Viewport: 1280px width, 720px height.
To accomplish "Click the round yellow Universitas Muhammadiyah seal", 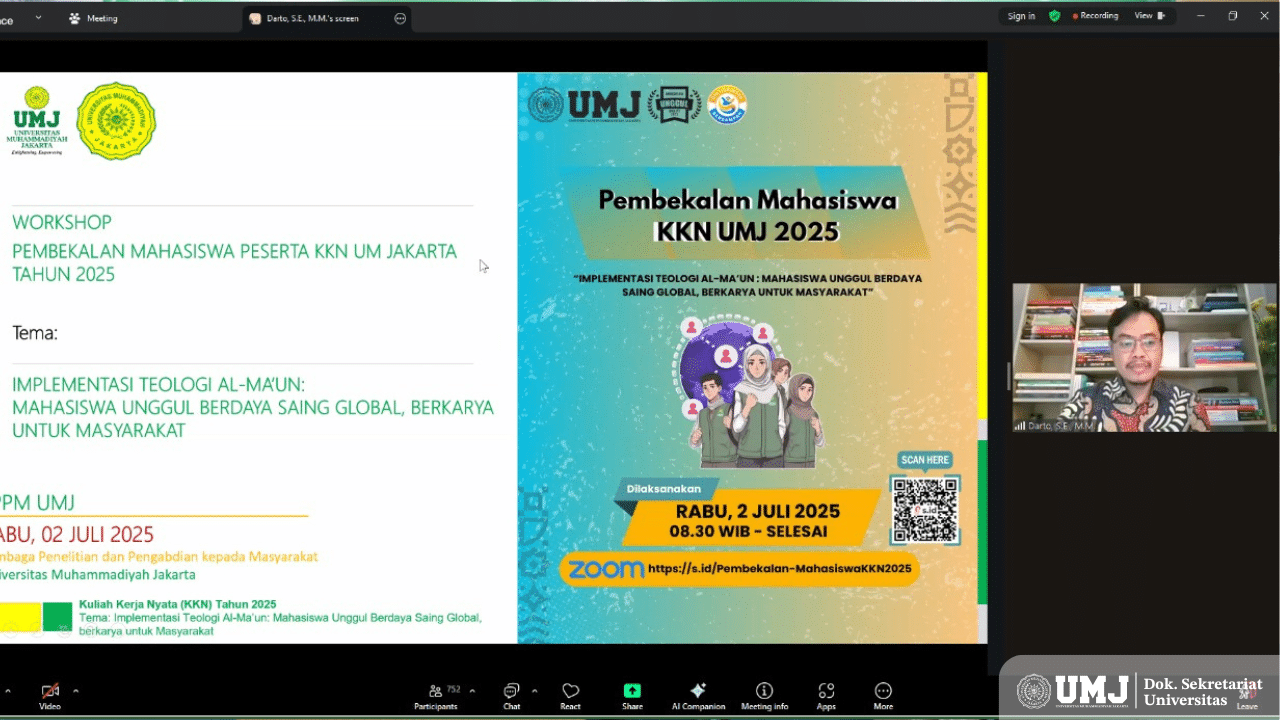I will coord(116,121).
